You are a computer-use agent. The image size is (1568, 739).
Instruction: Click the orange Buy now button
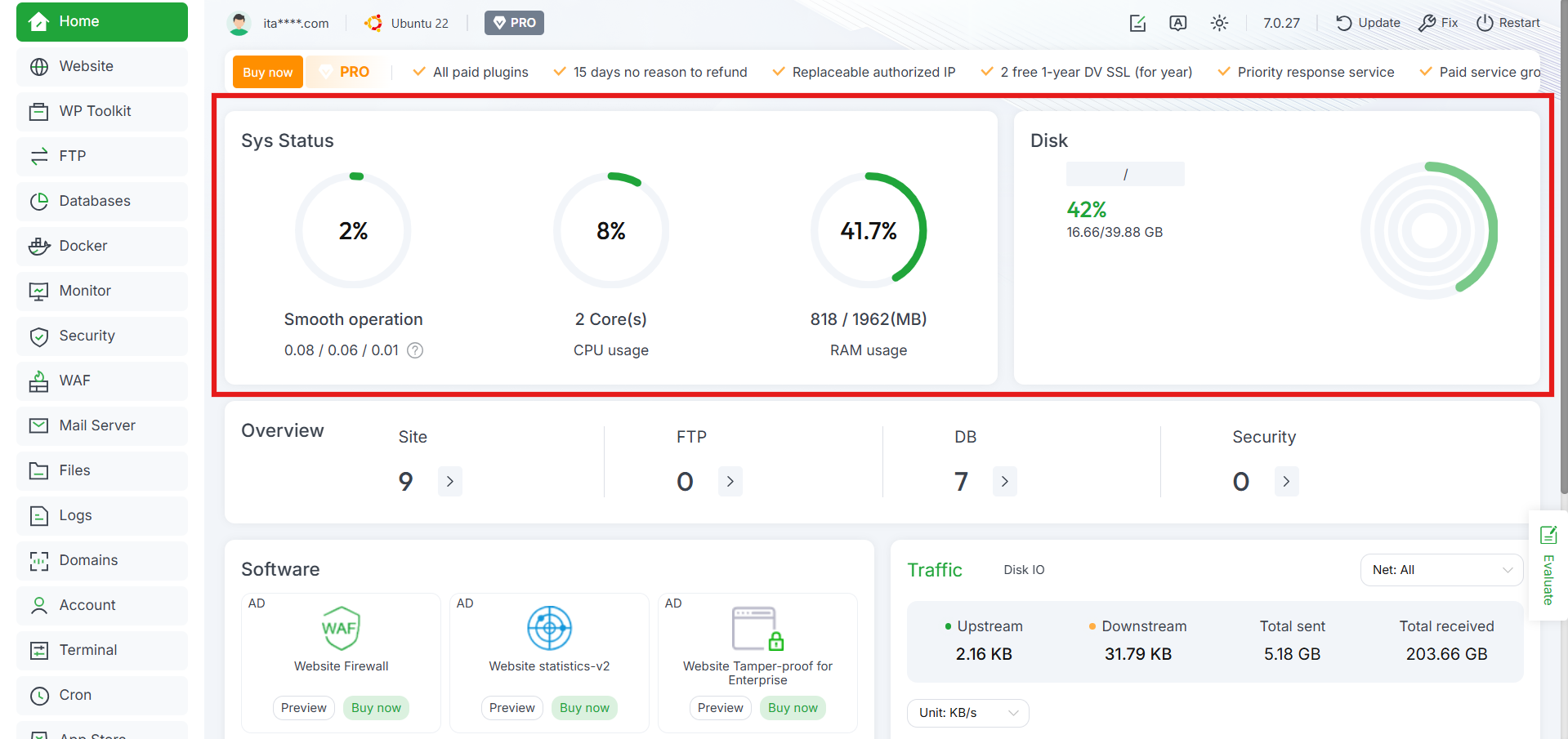[268, 72]
